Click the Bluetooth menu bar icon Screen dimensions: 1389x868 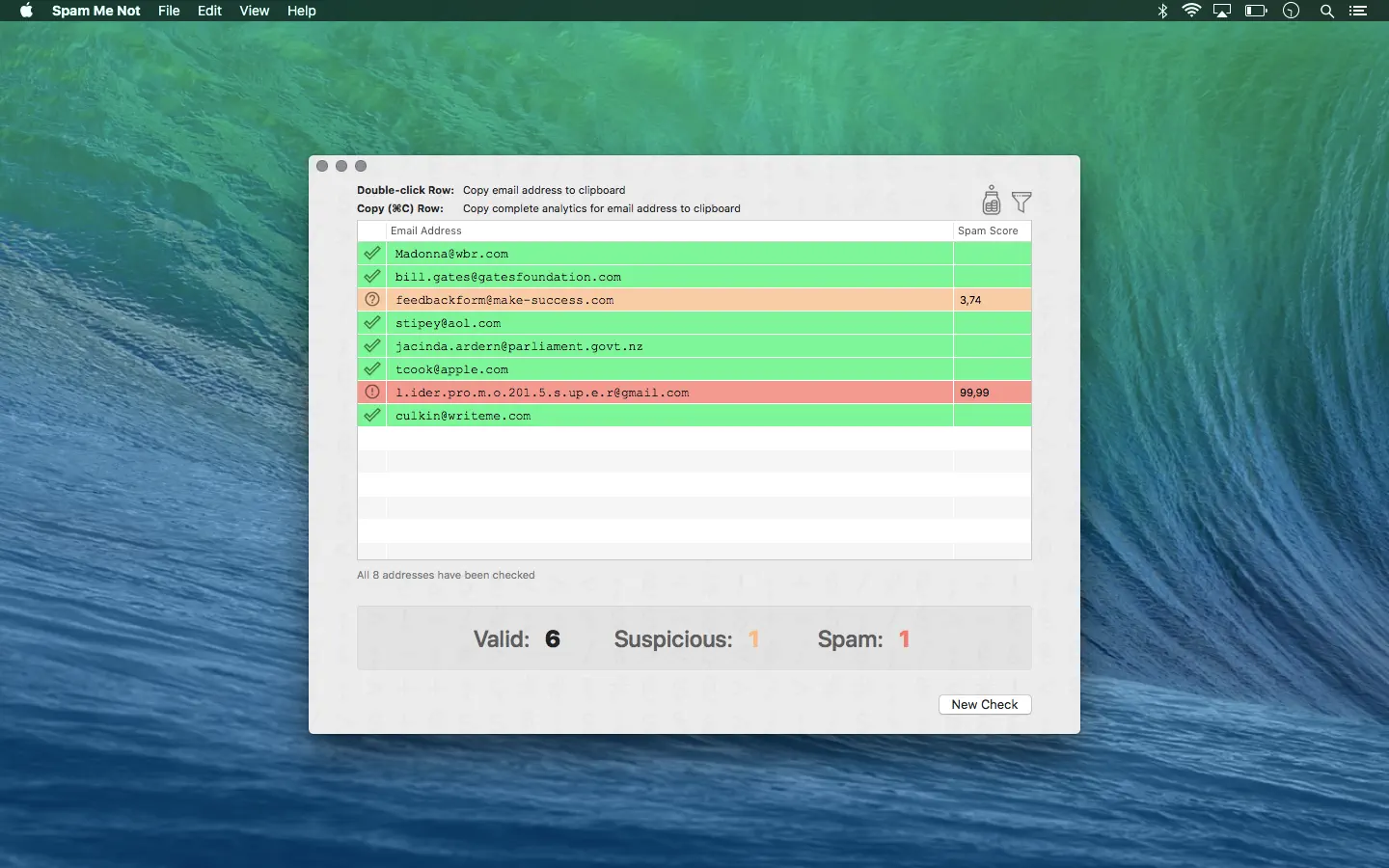click(x=1162, y=11)
